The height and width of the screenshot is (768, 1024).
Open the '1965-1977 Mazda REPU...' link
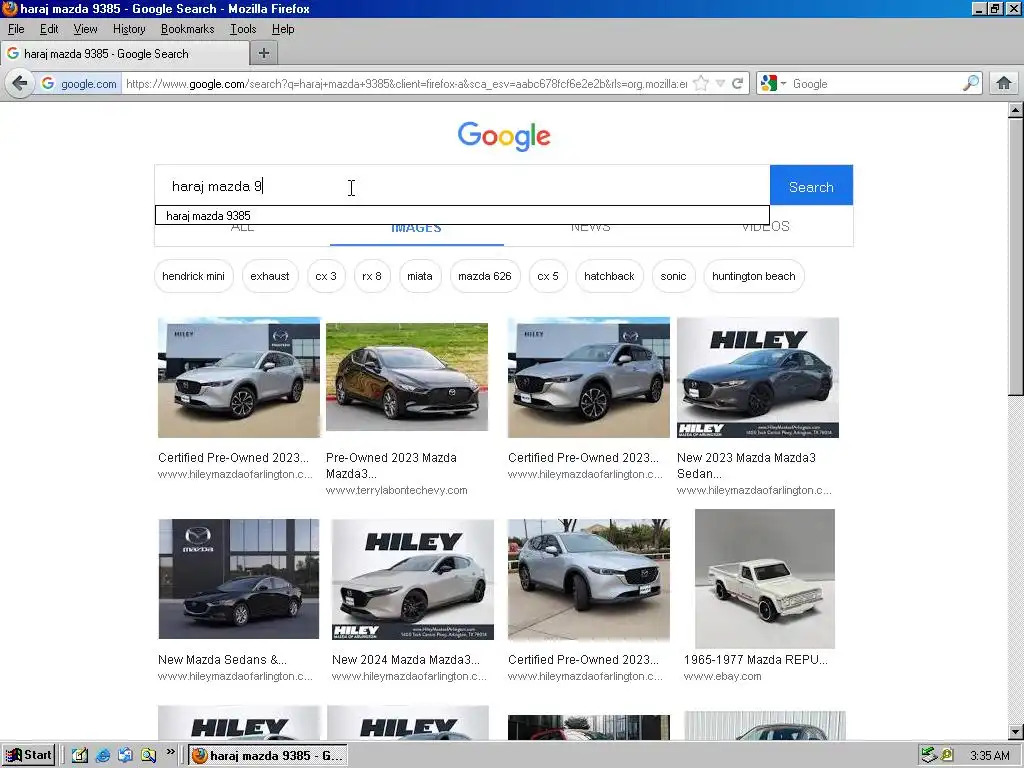tap(756, 660)
